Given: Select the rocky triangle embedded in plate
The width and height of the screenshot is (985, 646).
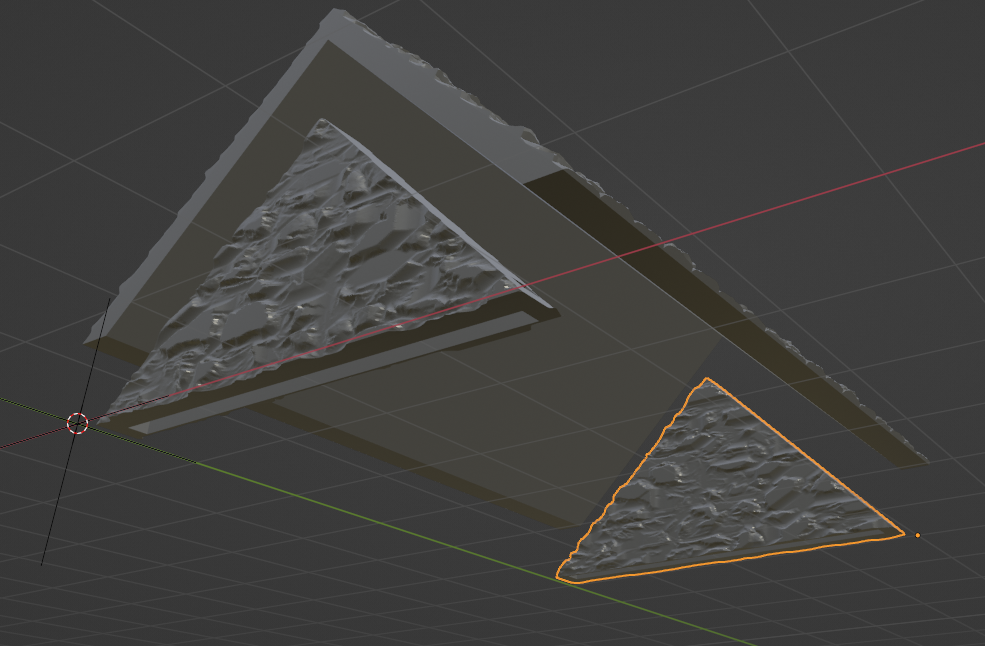Looking at the screenshot, I should pos(327,276).
